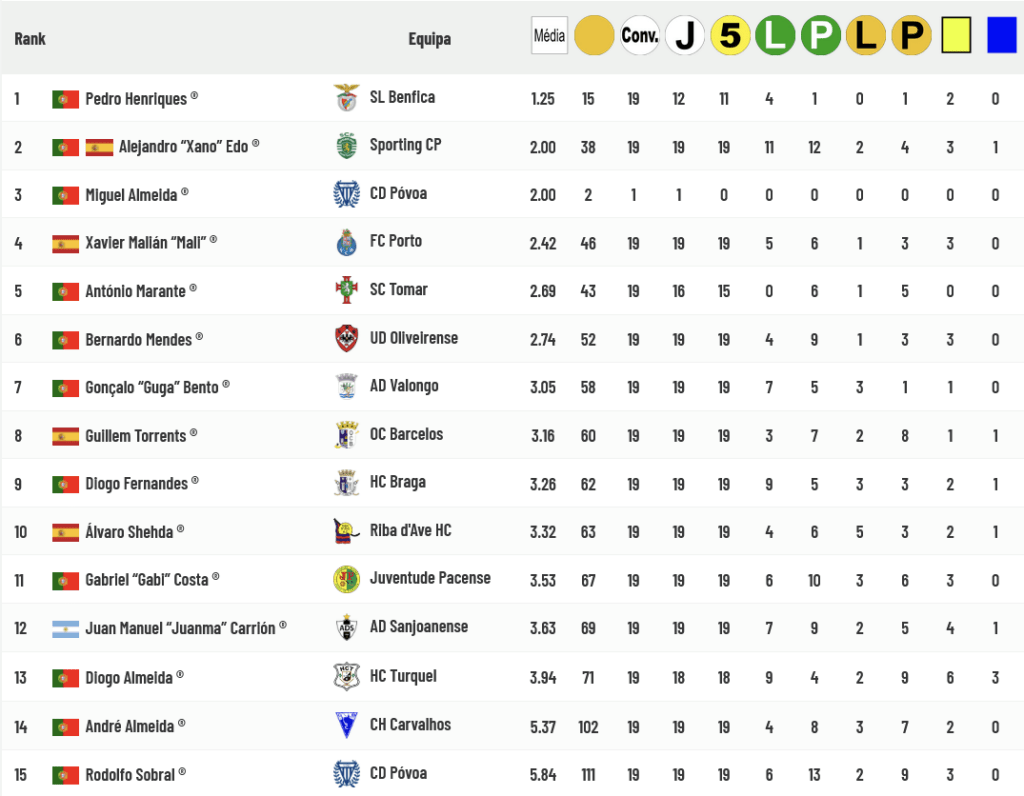
Task: Open the OC Barcelos team link
Action: point(406,434)
